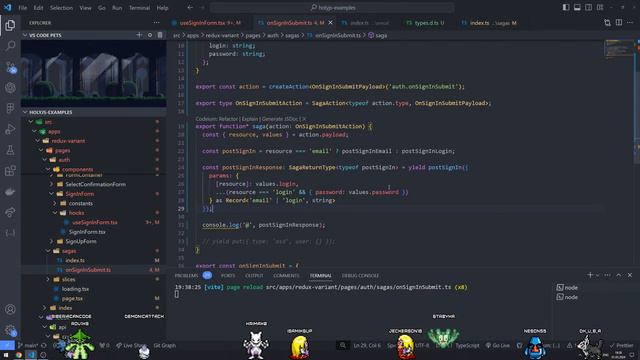Click Ln 29, Col 6 in status bar
The image size is (640, 360).
click(367, 345)
